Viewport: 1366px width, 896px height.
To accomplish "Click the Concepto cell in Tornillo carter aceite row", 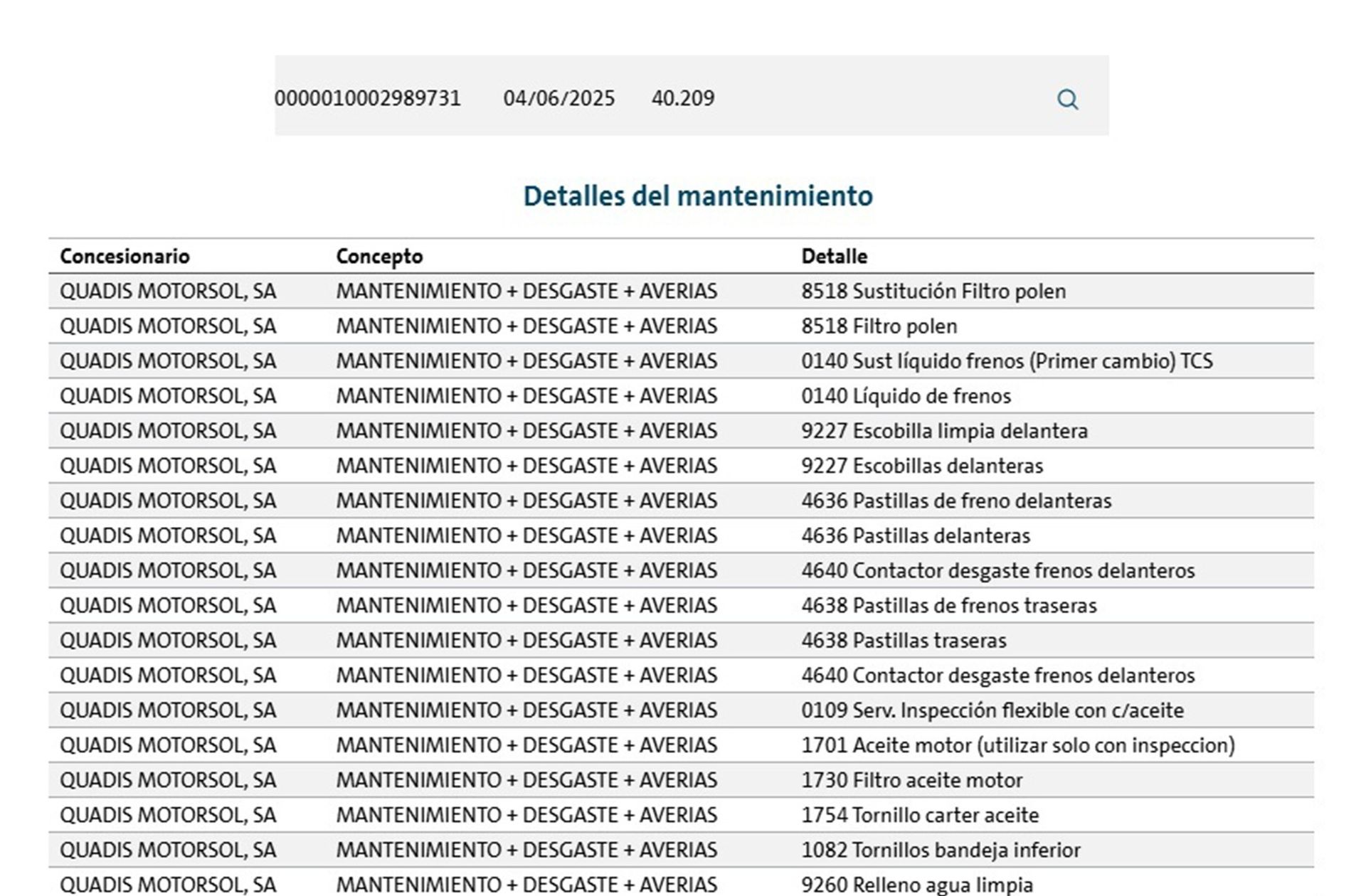I will pyautogui.click(x=526, y=815).
